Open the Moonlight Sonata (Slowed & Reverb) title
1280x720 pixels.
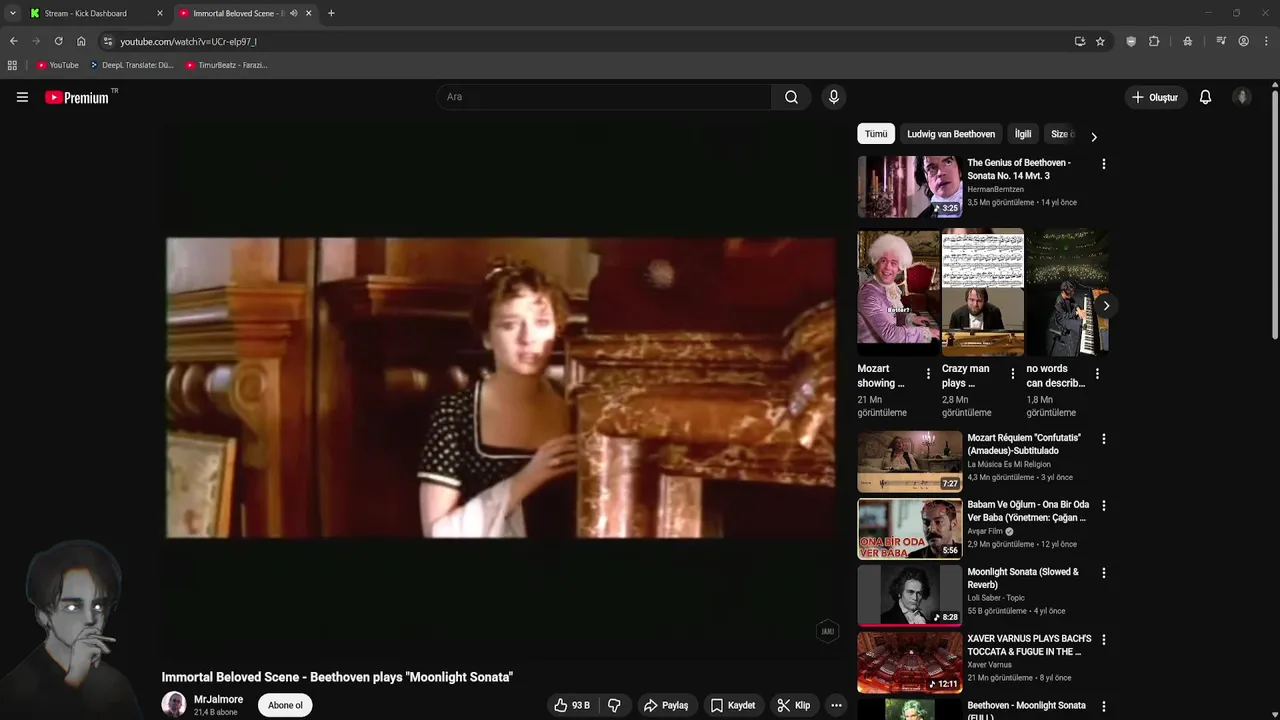pyautogui.click(x=1023, y=578)
